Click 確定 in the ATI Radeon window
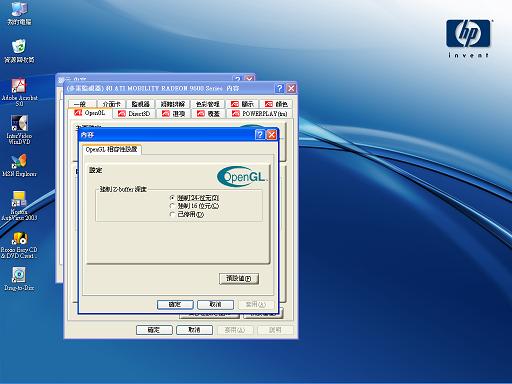The width and height of the screenshot is (512, 384). 154,330
